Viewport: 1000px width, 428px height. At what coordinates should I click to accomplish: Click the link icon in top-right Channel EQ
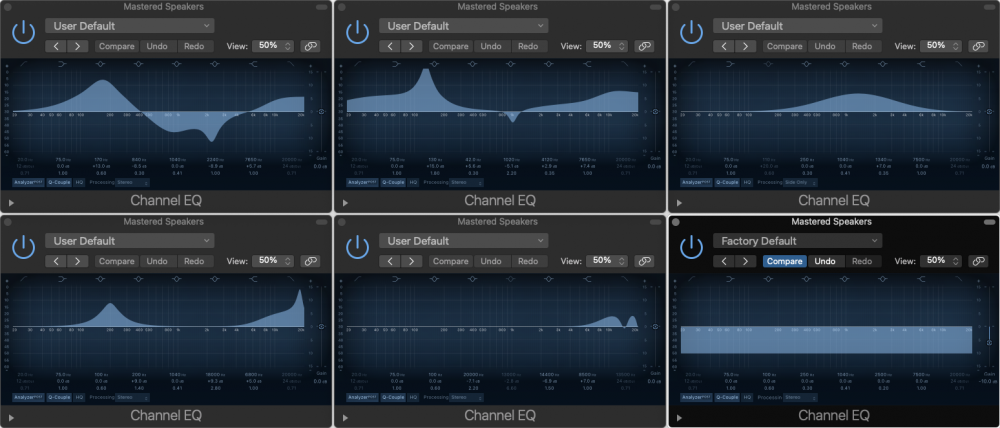coord(978,46)
